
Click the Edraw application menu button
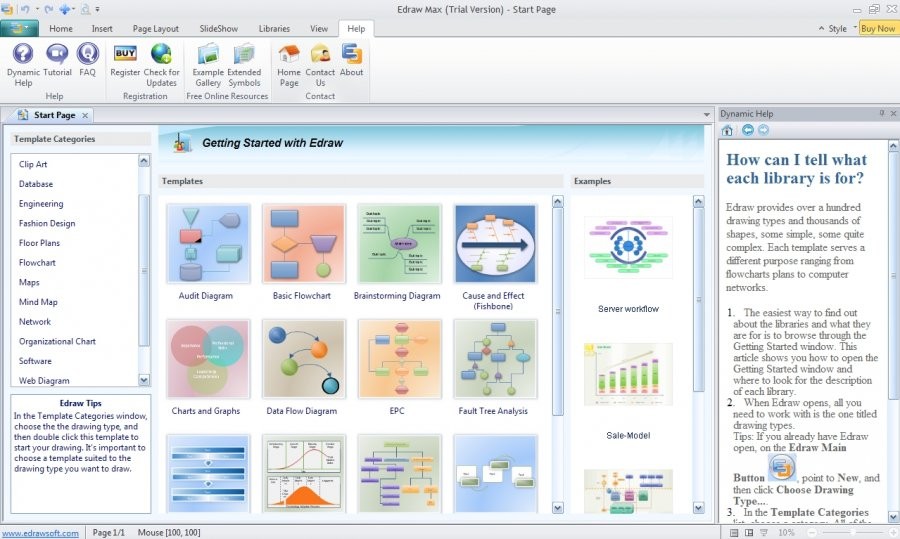coord(20,28)
